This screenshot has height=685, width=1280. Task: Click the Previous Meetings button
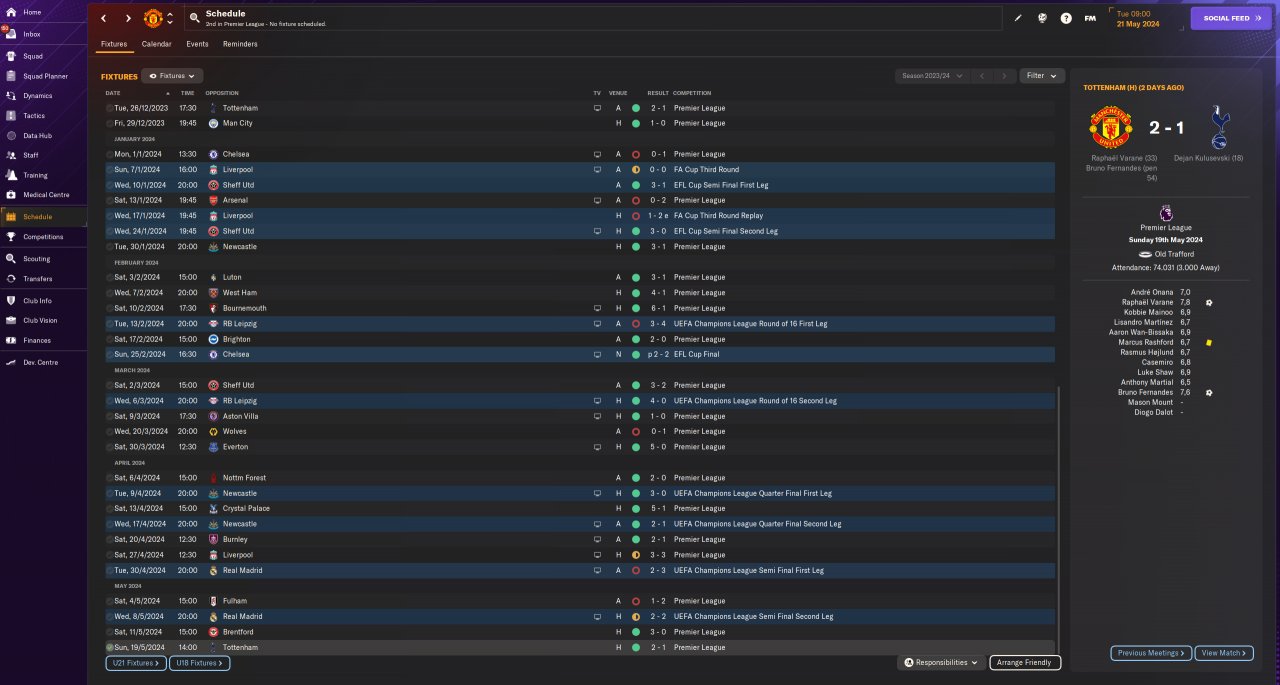point(1151,653)
